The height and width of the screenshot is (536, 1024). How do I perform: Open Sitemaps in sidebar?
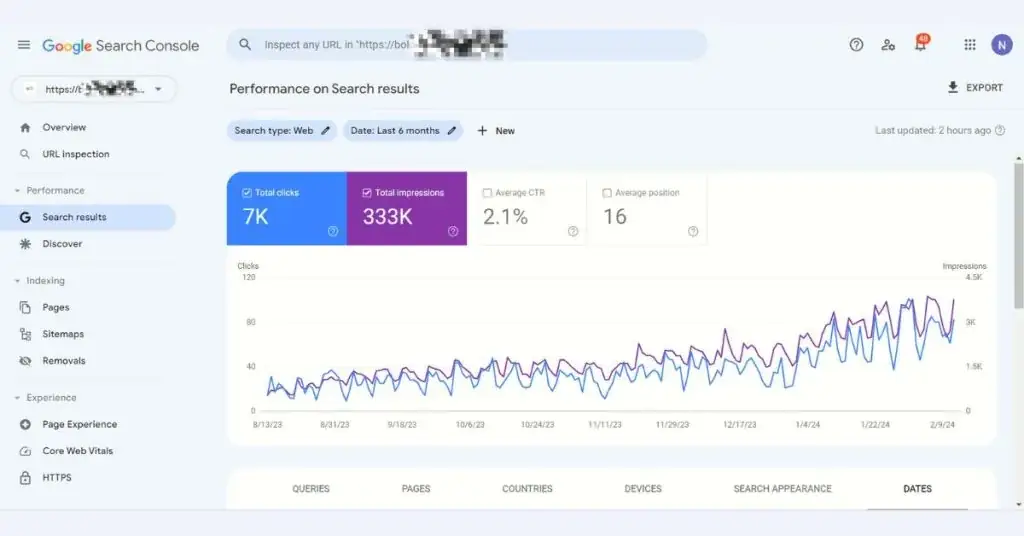point(63,334)
